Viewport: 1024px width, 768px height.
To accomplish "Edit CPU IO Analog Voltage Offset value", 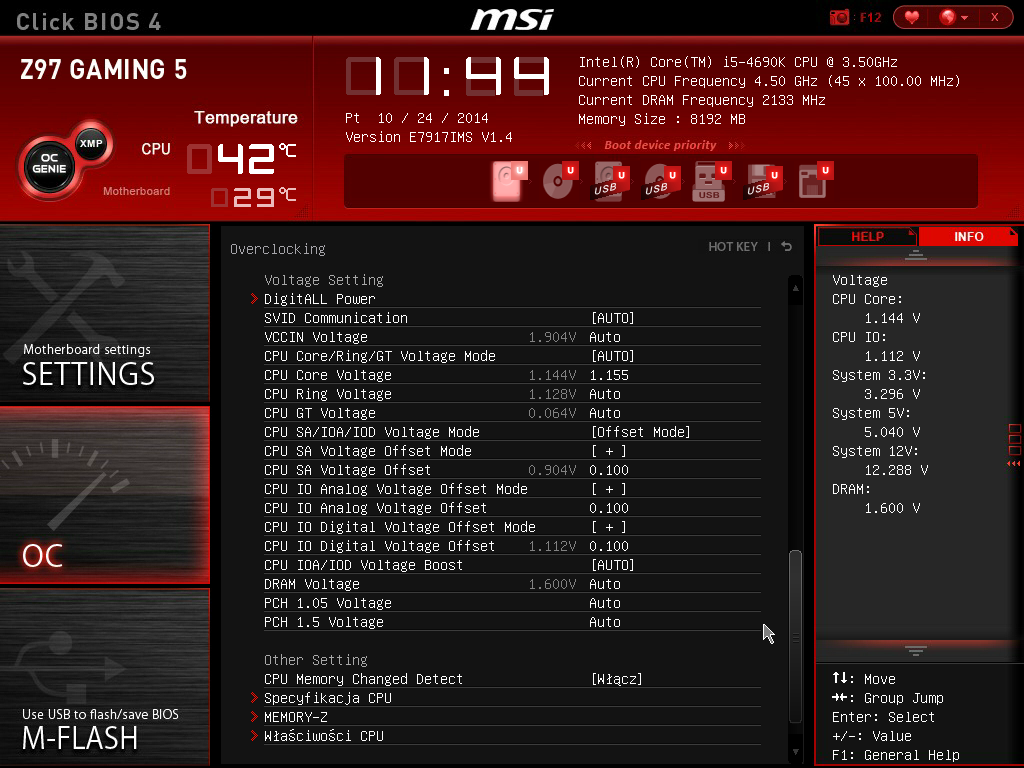I will click(x=609, y=507).
